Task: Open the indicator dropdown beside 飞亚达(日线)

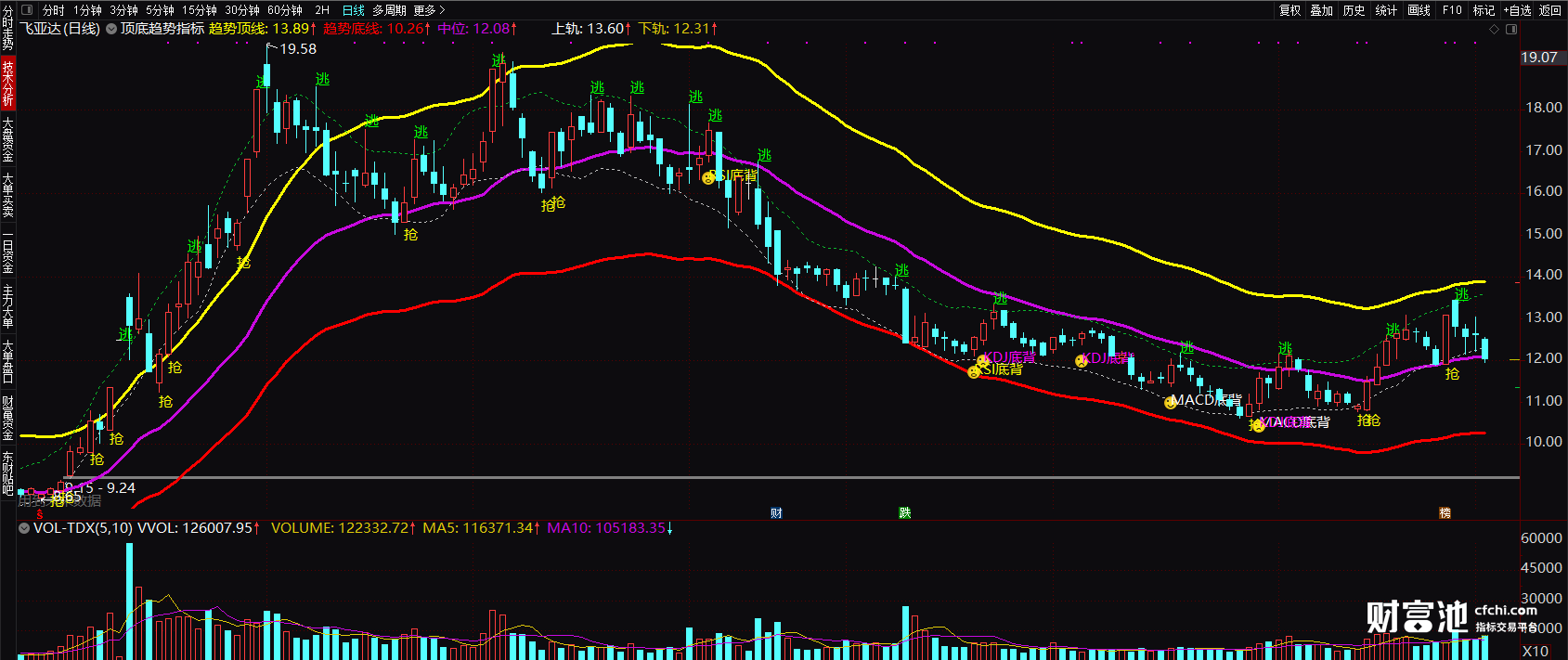Action: click(111, 29)
